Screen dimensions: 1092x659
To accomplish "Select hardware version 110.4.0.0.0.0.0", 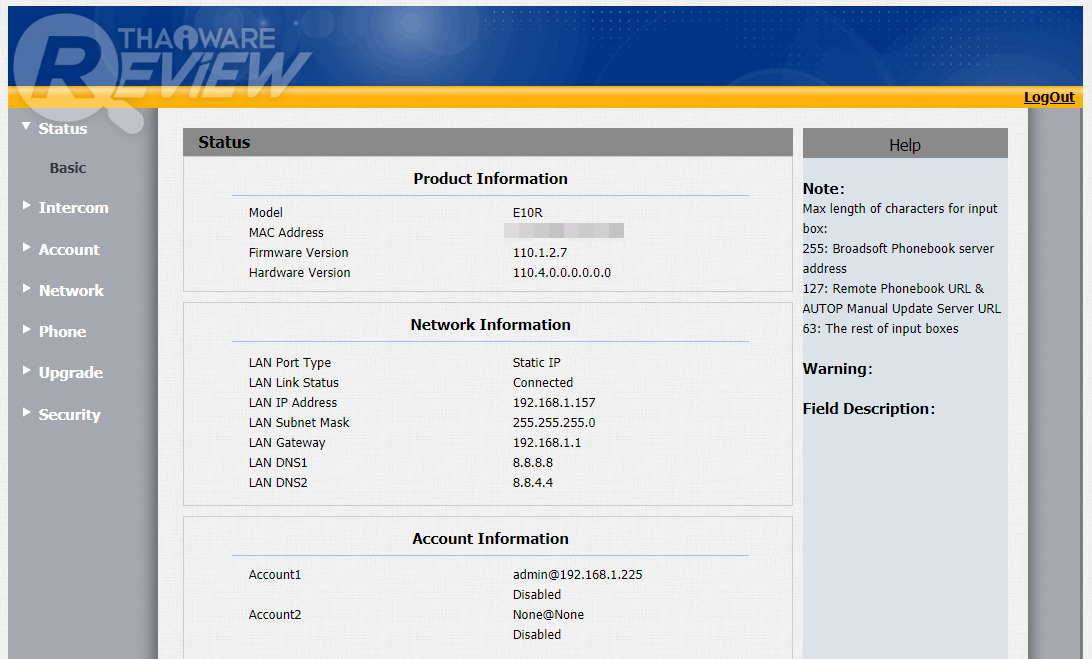I will (x=561, y=273).
